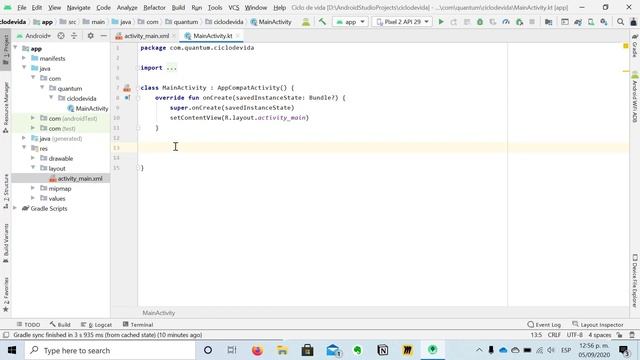
Task: Fold the MainActivity class at line 7
Action: [138, 88]
